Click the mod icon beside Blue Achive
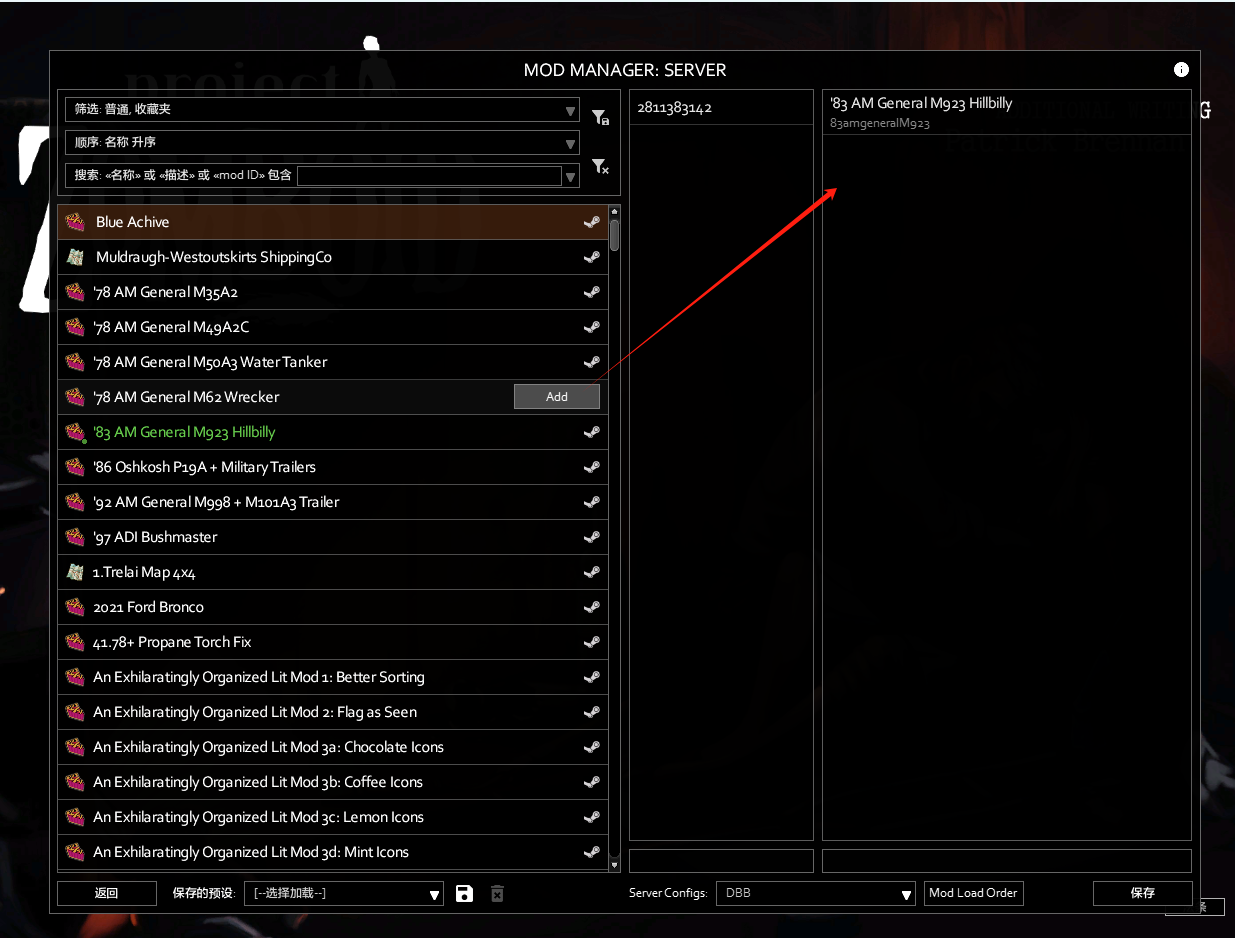The width and height of the screenshot is (1235, 938). [x=75, y=222]
